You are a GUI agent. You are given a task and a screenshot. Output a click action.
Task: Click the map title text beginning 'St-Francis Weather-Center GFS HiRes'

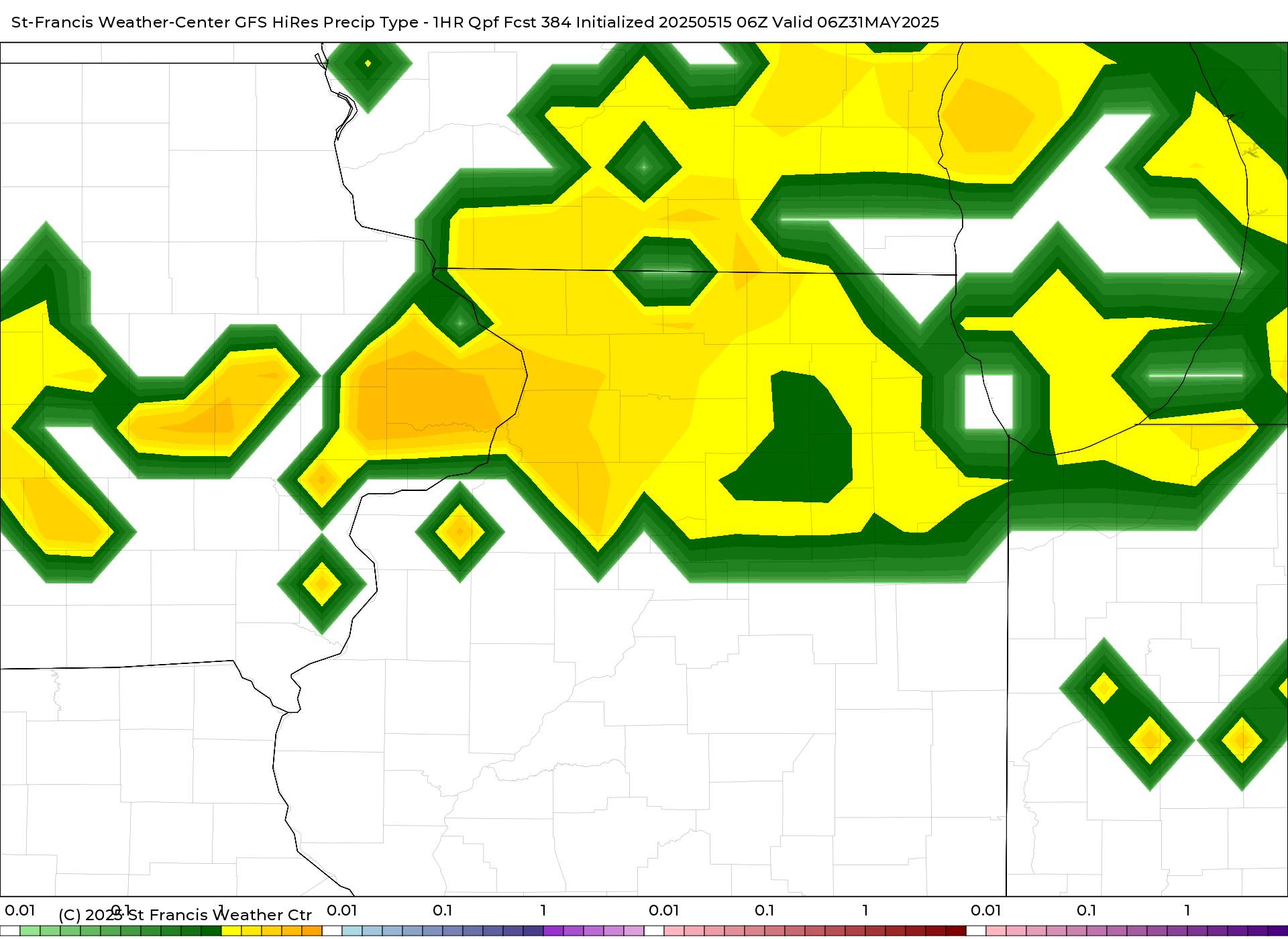pyautogui.click(x=475, y=22)
